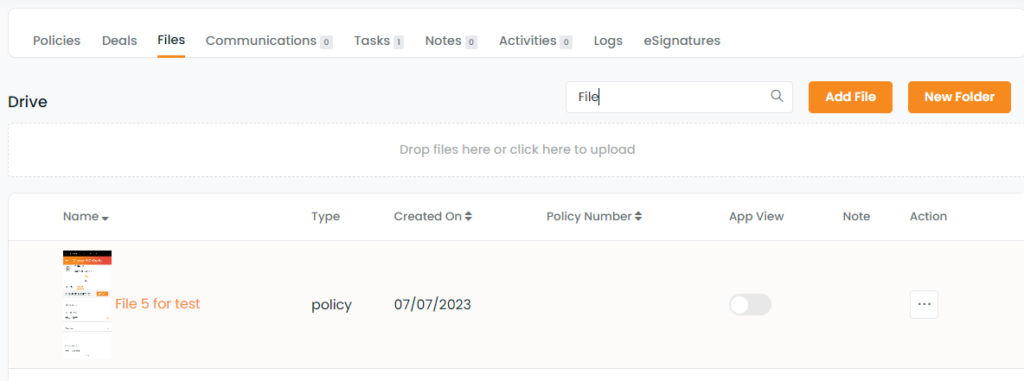Go to the Tasks tab
The height and width of the screenshot is (381, 1024).
(x=379, y=41)
